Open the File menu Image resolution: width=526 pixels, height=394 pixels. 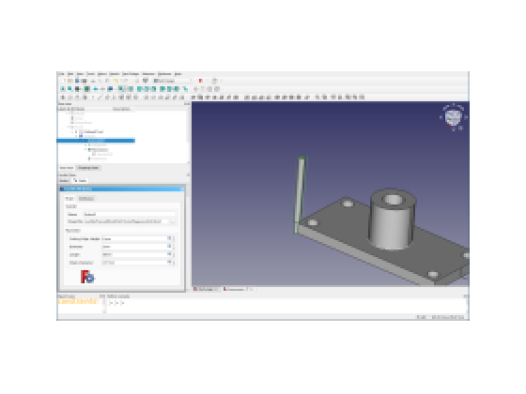[x=61, y=74]
